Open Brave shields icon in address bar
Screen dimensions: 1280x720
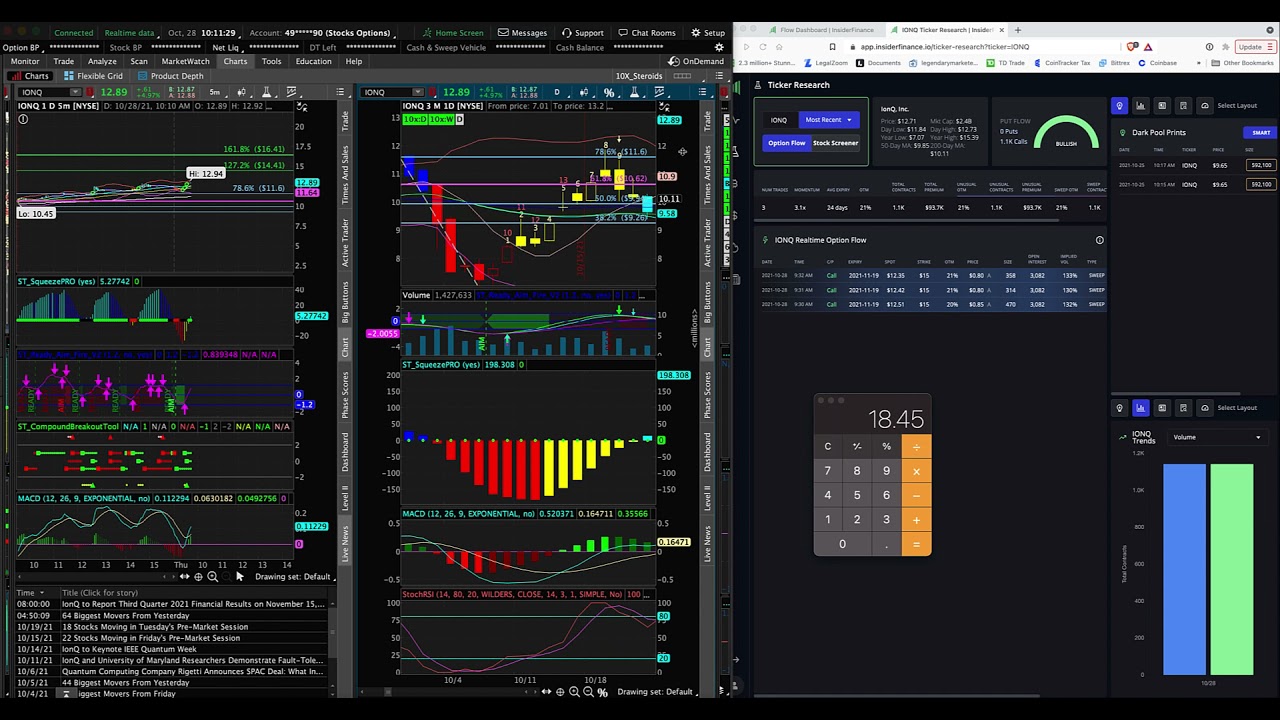coord(1132,47)
